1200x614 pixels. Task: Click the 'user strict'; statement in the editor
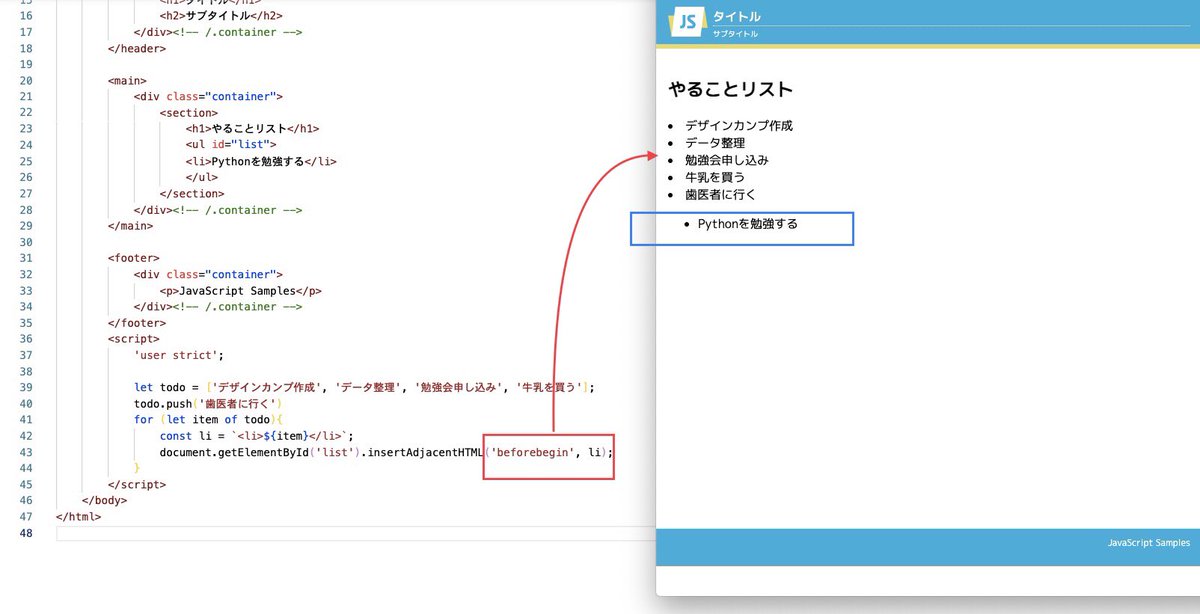[179, 355]
